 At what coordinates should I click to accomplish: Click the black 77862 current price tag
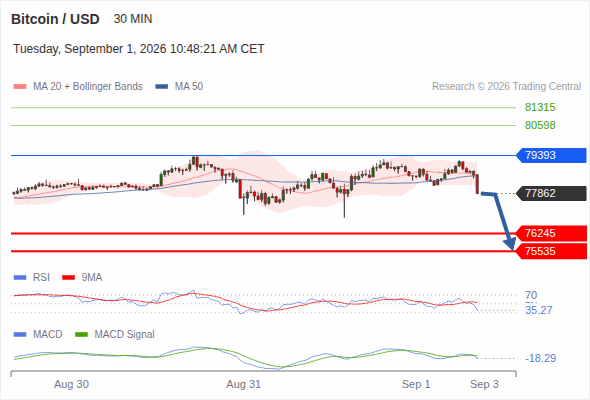pyautogui.click(x=551, y=193)
